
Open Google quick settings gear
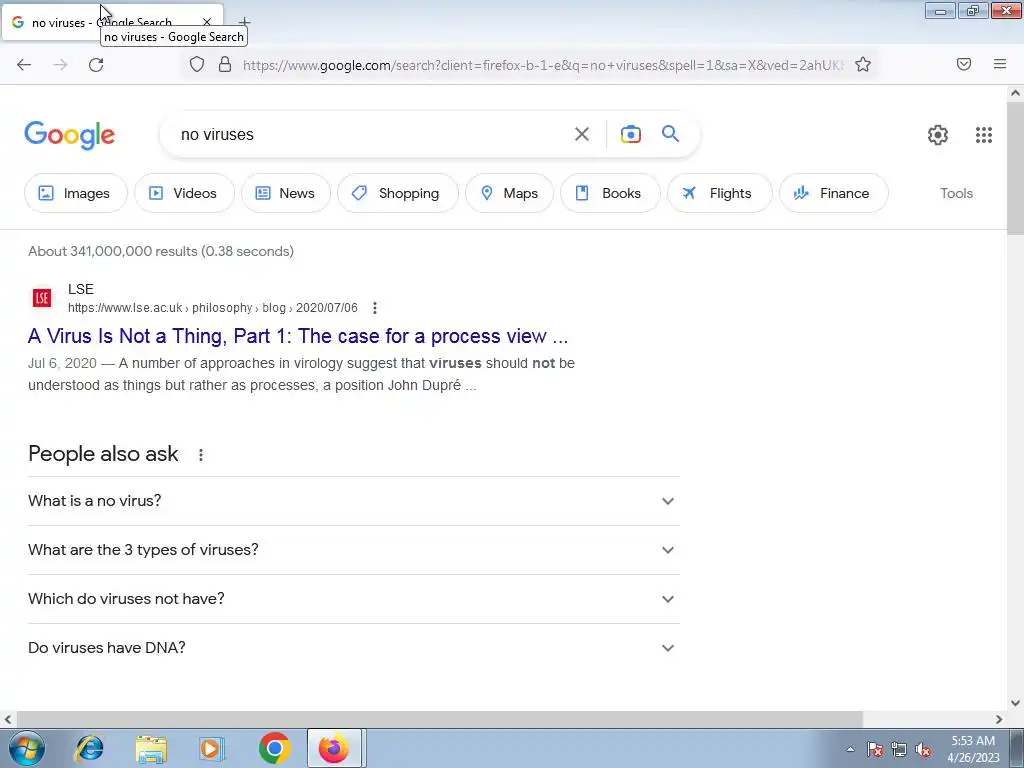click(937, 135)
